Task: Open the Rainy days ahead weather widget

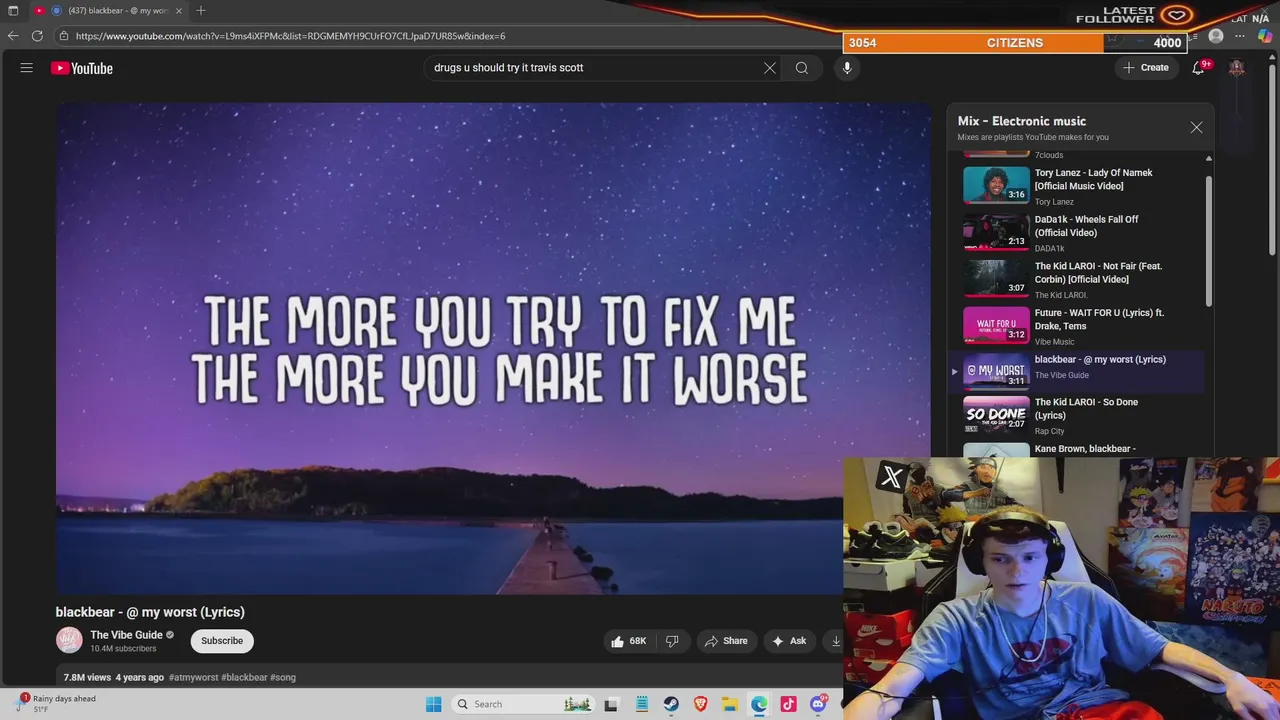Action: tap(58, 704)
